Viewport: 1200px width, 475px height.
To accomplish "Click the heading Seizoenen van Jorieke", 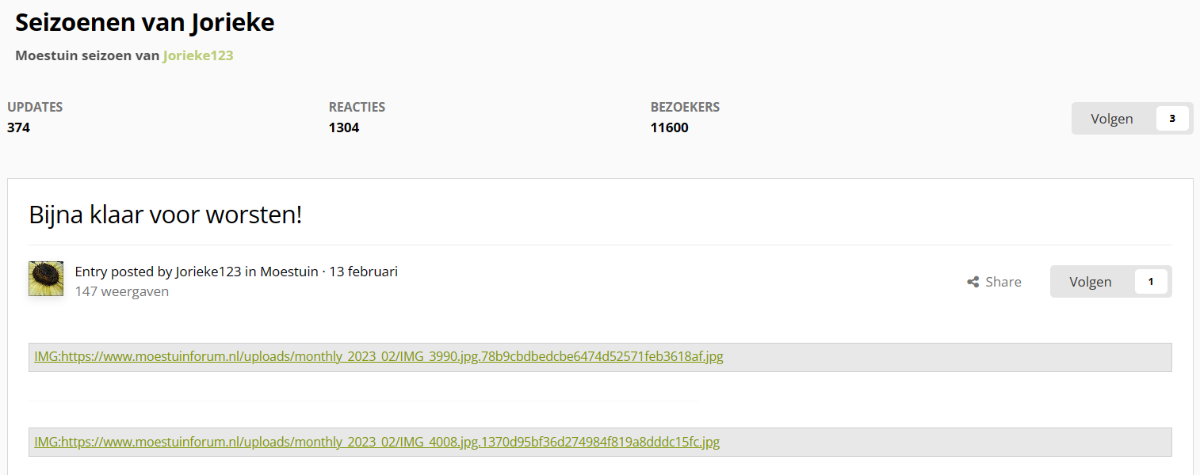I will tap(145, 22).
